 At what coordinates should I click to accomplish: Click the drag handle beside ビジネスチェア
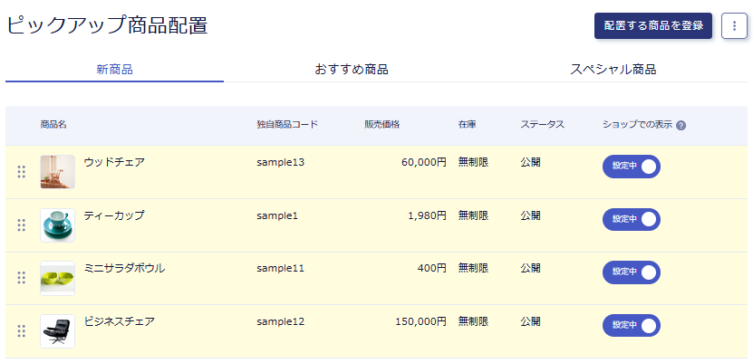pyautogui.click(x=21, y=331)
